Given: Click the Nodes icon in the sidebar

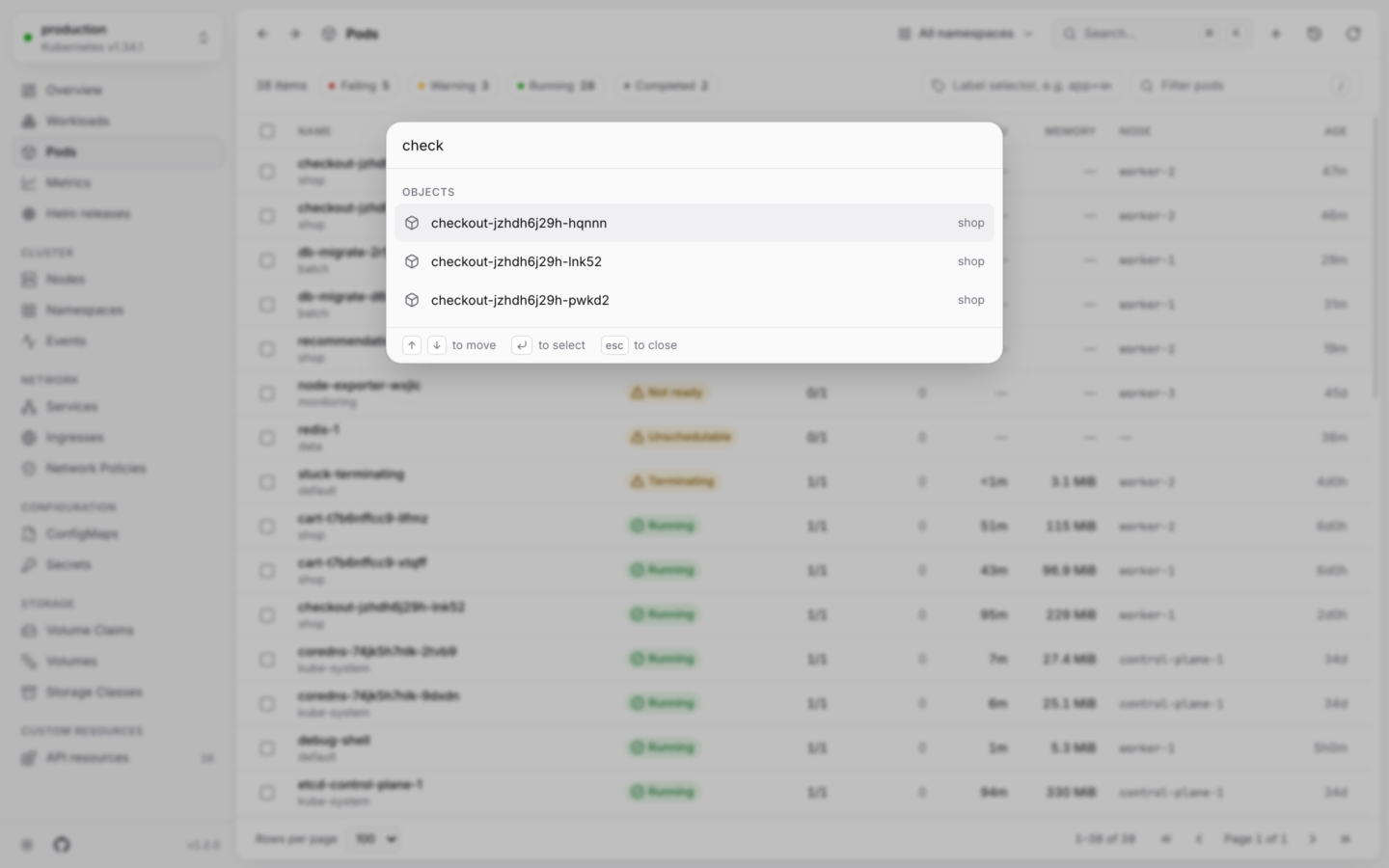Looking at the screenshot, I should point(29,279).
